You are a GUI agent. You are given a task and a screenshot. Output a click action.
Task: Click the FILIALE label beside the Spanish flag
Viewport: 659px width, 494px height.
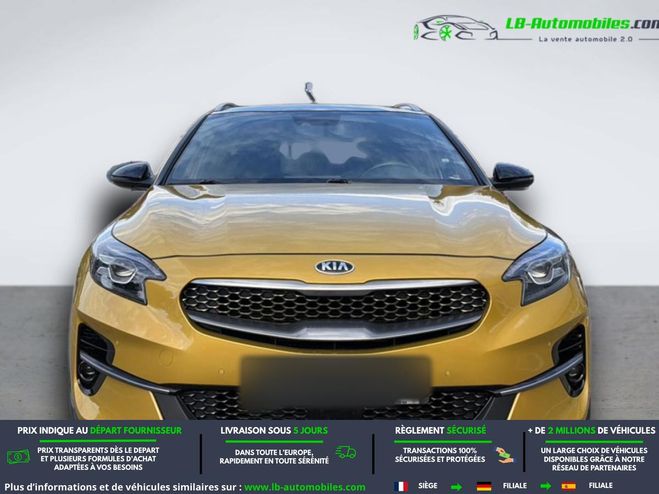tap(601, 486)
